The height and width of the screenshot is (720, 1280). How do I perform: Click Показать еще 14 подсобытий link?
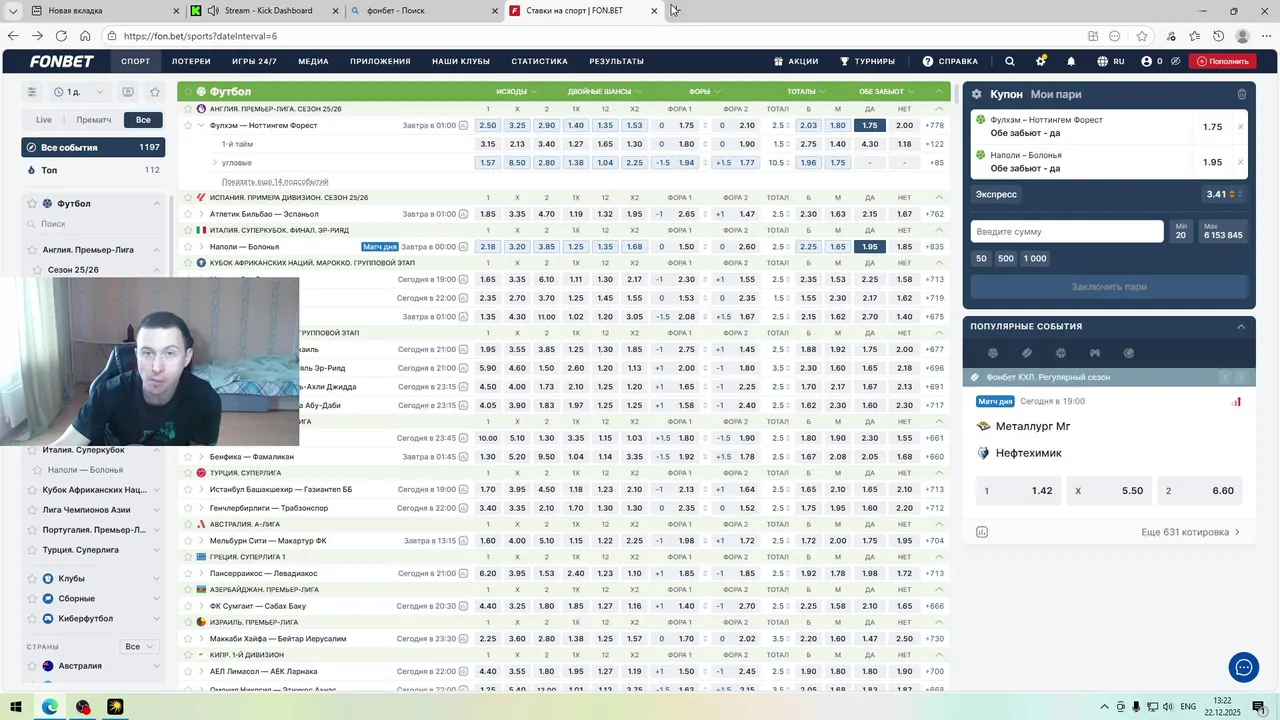point(275,182)
